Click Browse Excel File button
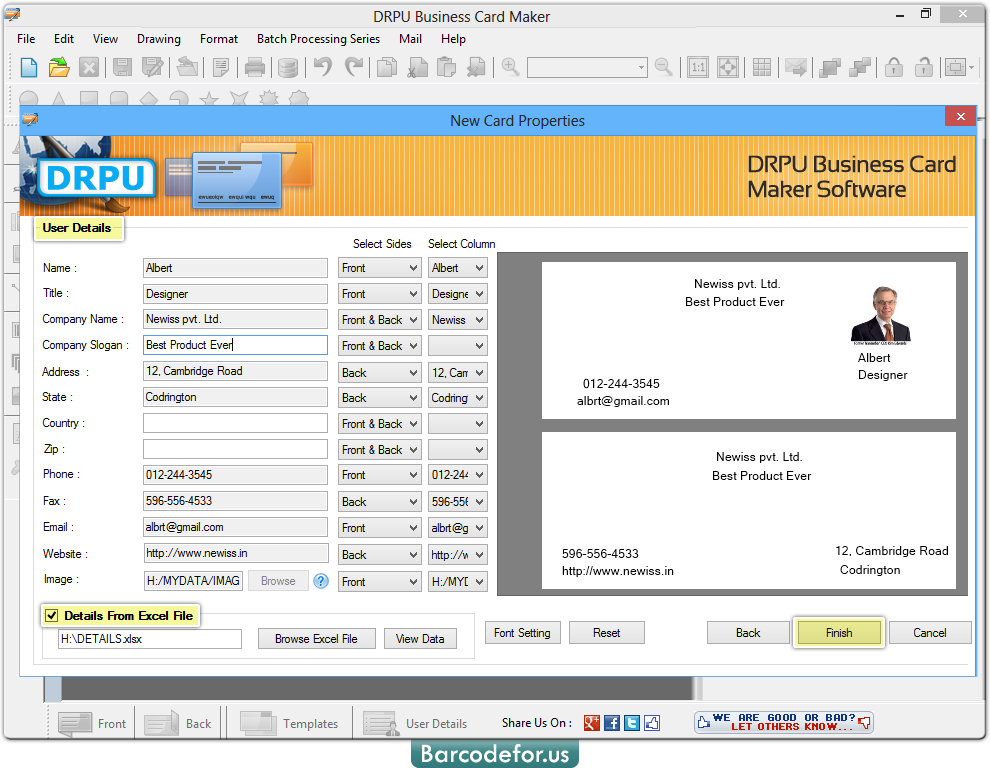 click(x=316, y=639)
